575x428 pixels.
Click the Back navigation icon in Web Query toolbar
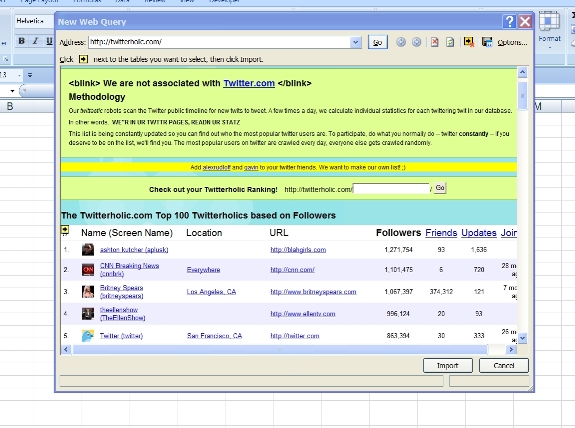click(x=401, y=42)
